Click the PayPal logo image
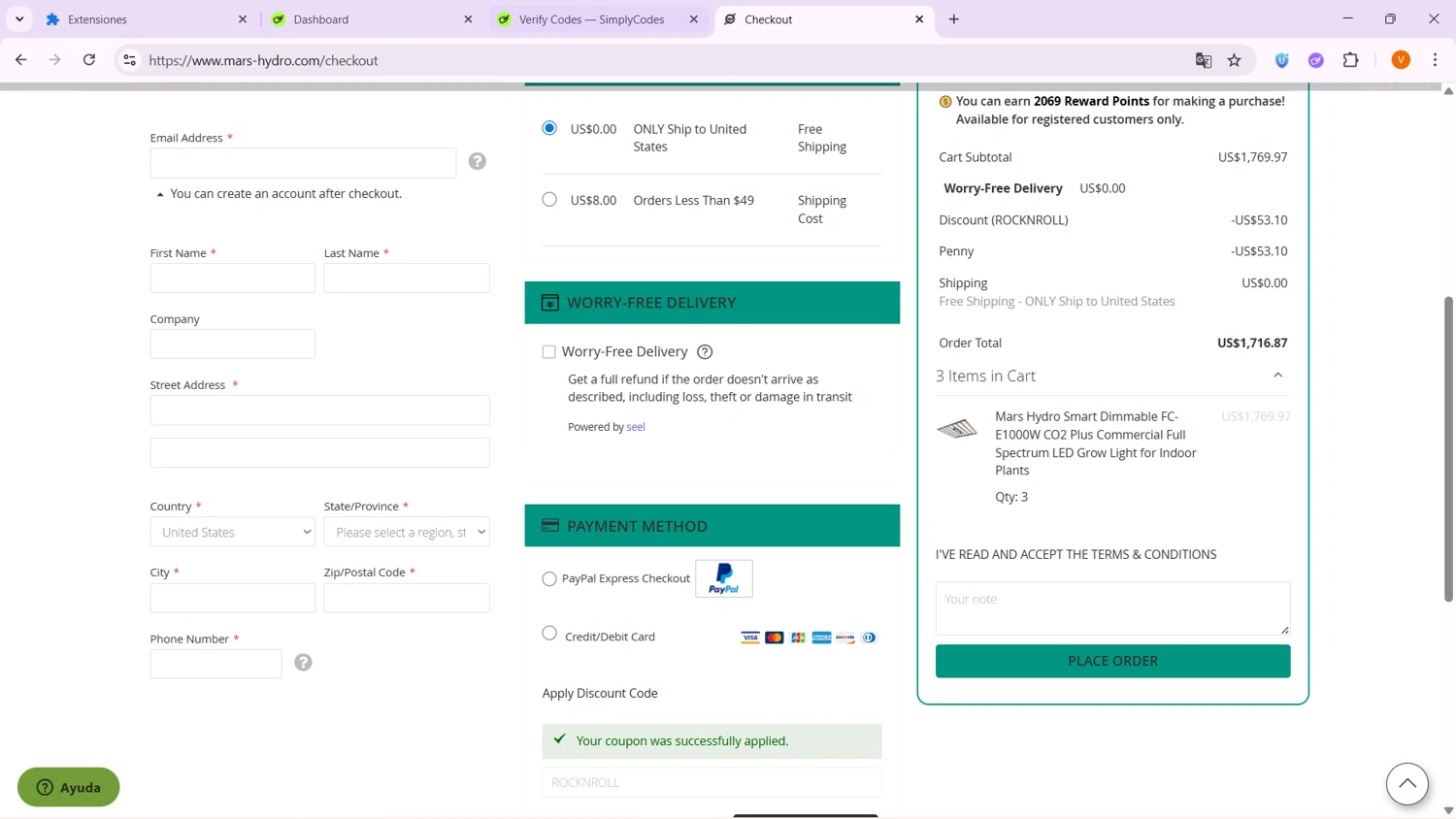This screenshot has height=819, width=1456. [x=724, y=578]
